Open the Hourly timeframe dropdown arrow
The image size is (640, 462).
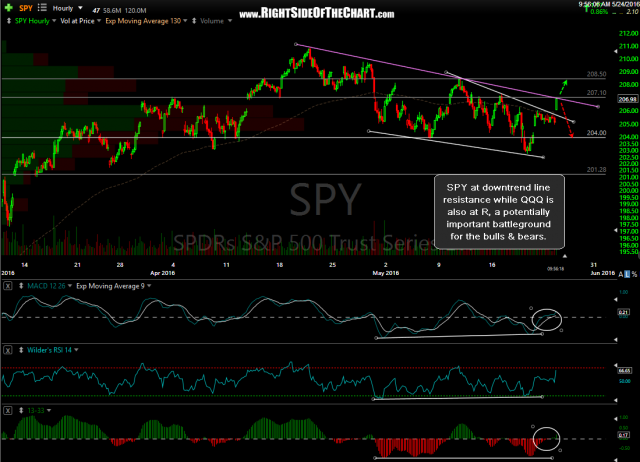80,8
